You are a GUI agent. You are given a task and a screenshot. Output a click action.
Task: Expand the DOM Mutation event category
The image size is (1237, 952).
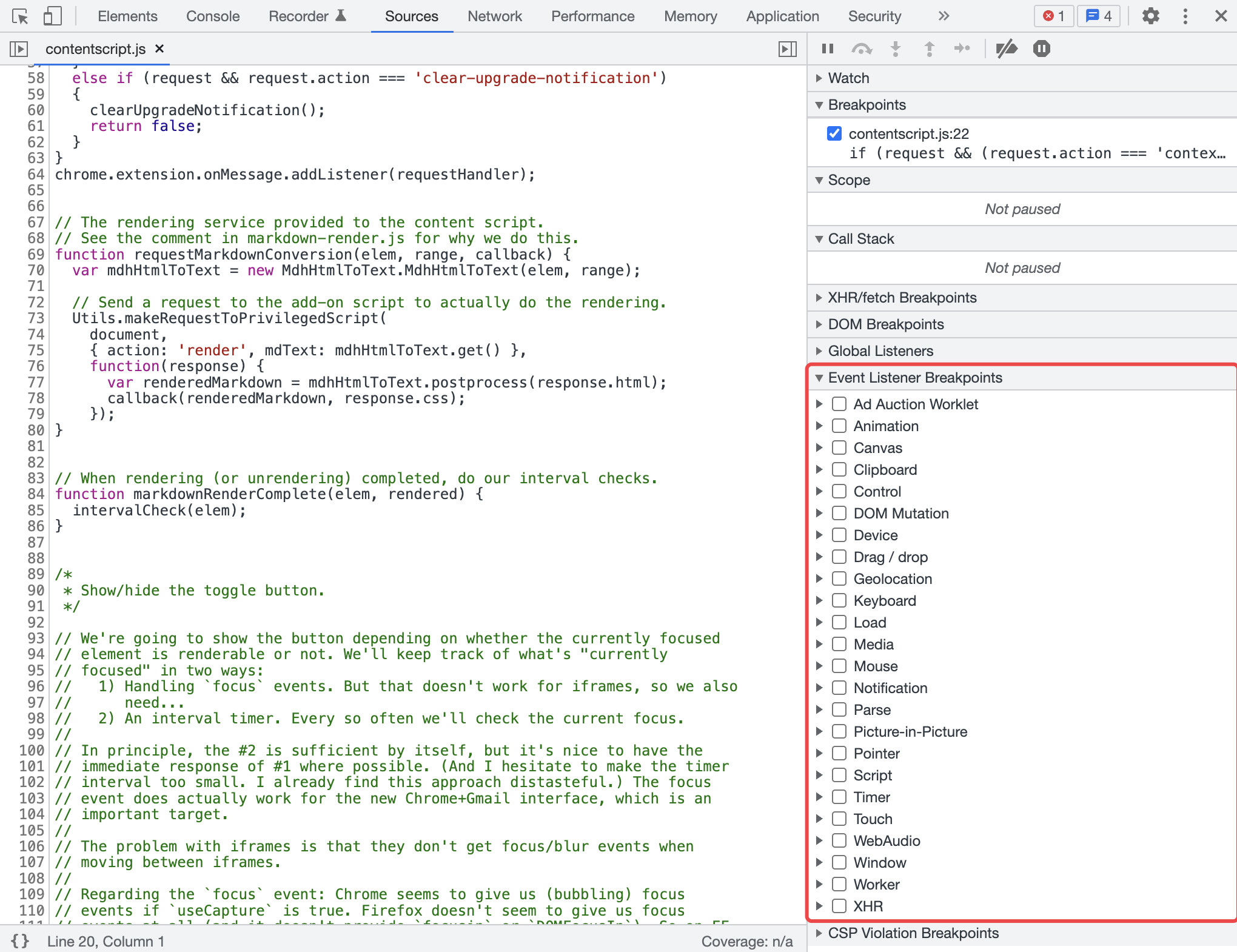(819, 513)
